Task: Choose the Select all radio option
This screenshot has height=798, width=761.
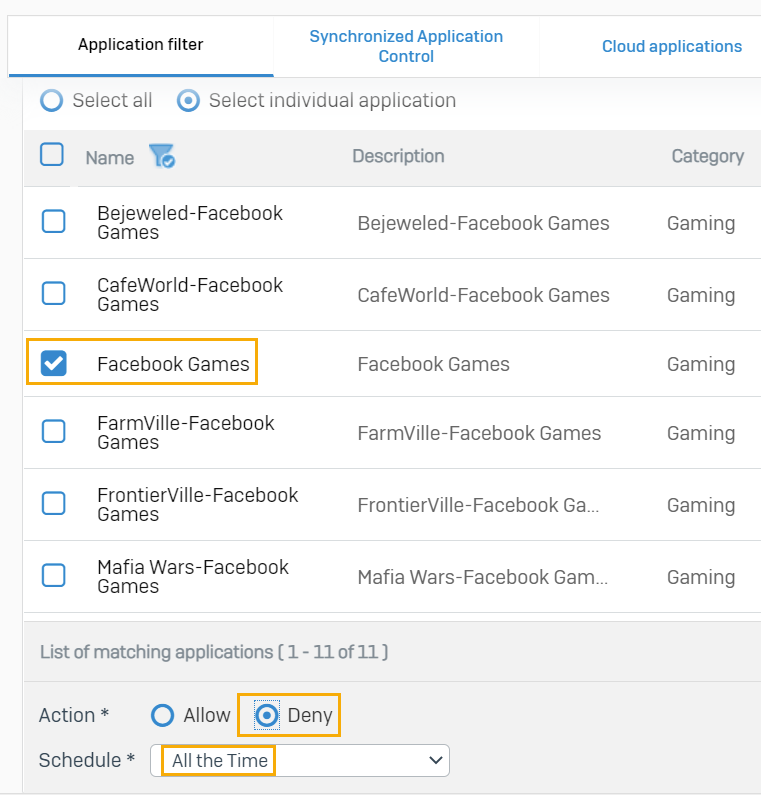Action: tap(50, 101)
